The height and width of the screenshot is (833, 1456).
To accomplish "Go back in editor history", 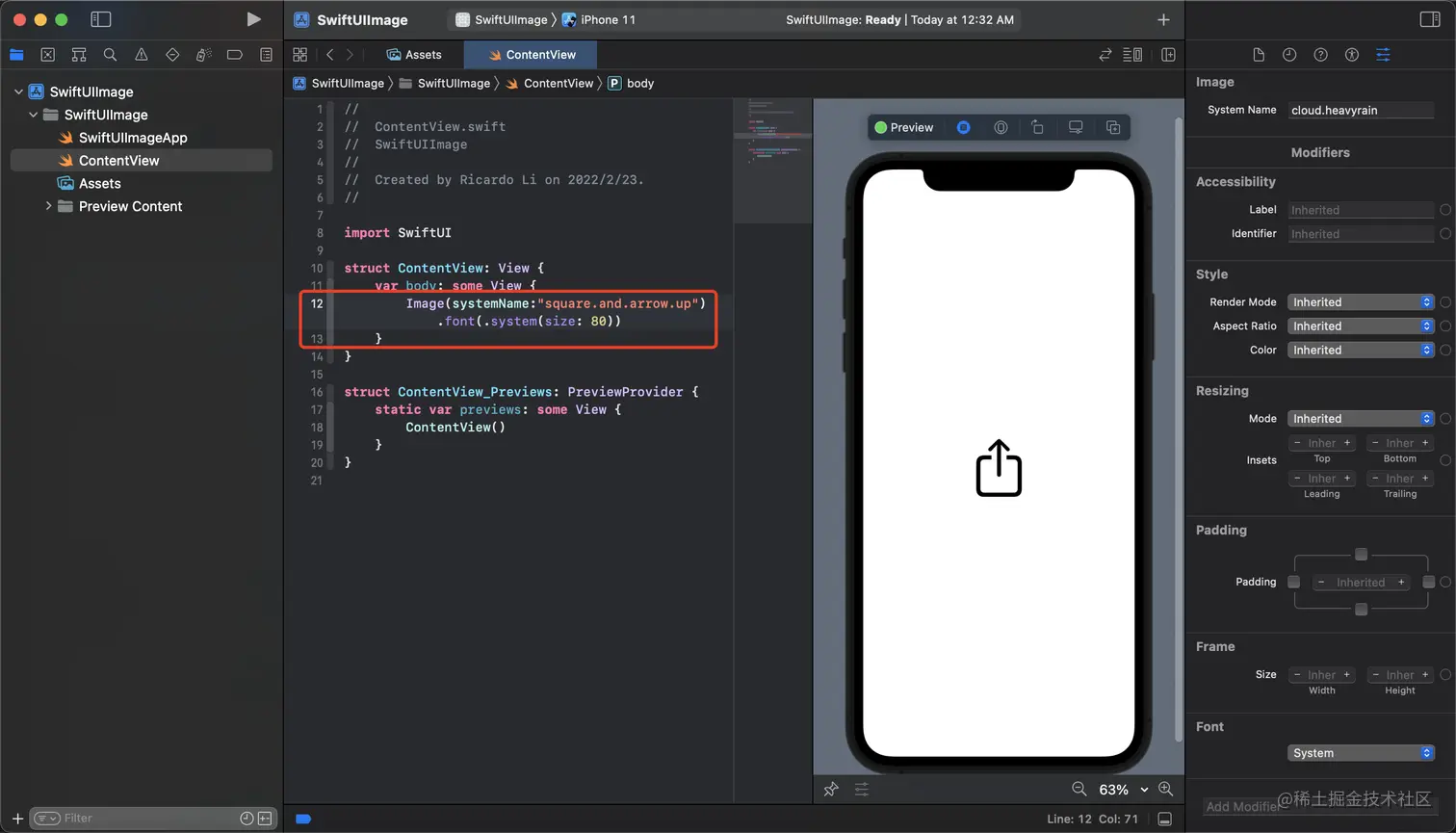I will pos(329,55).
